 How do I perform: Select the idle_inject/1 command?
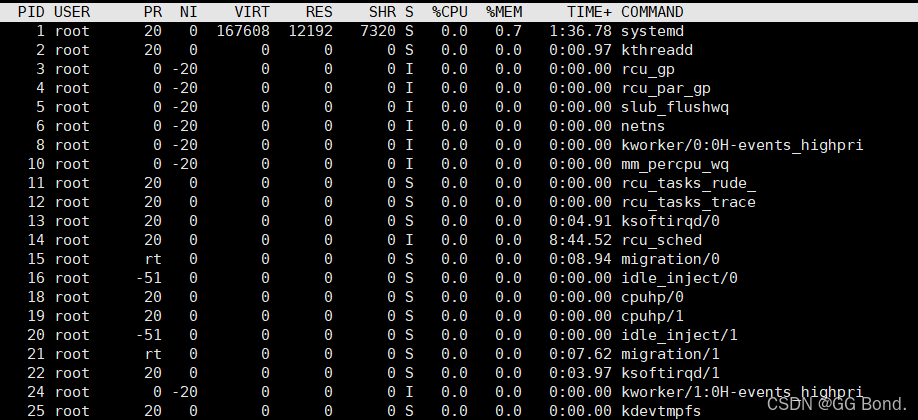click(679, 335)
